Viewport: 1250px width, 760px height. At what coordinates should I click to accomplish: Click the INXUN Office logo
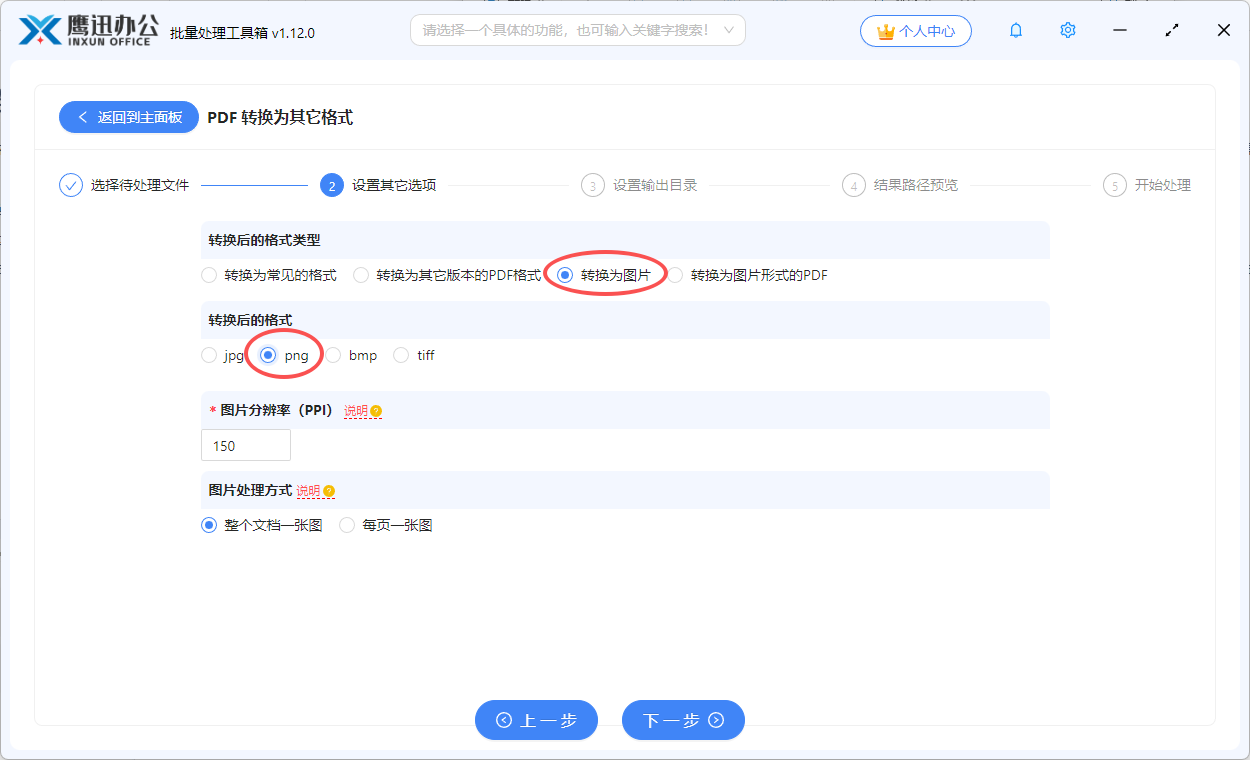(89, 31)
